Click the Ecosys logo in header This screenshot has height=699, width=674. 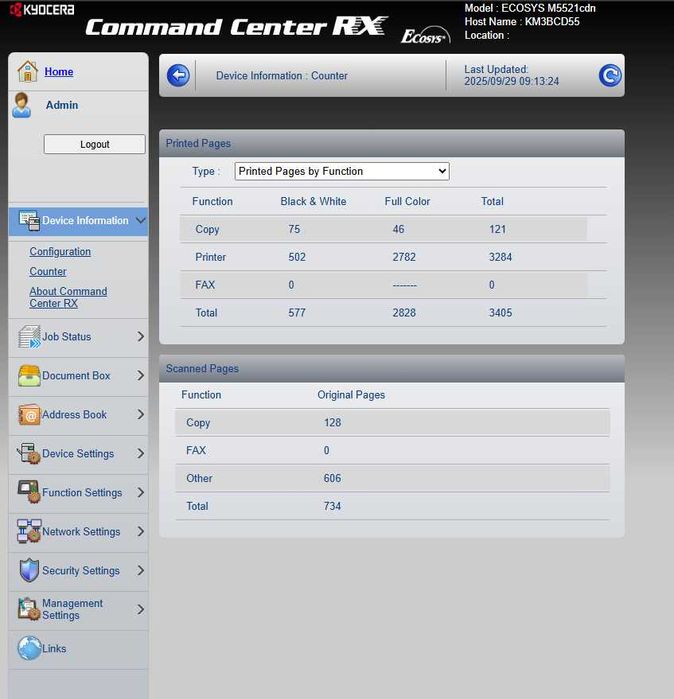click(425, 36)
